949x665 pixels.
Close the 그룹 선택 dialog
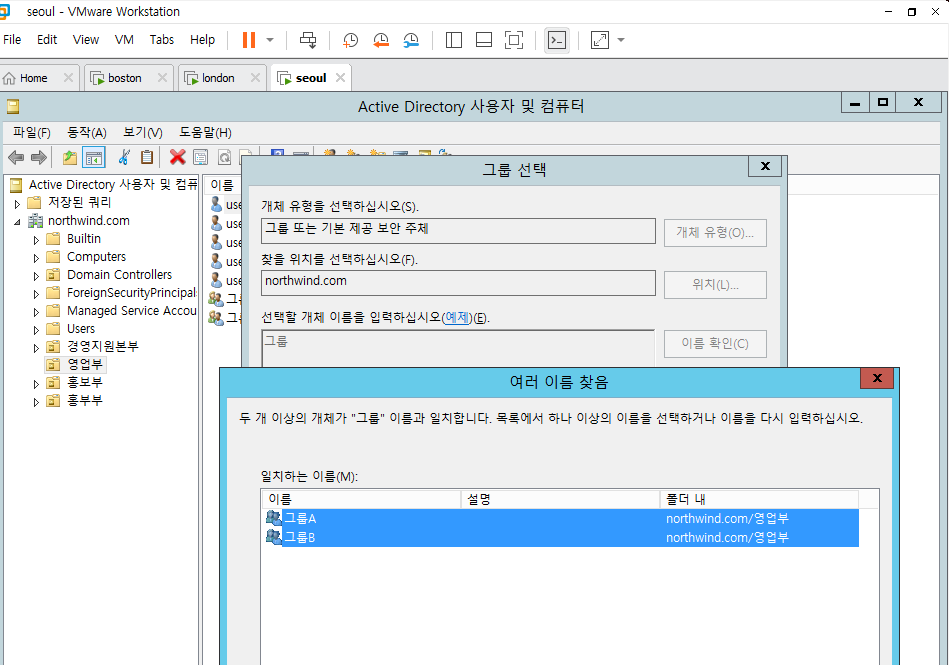click(x=765, y=166)
